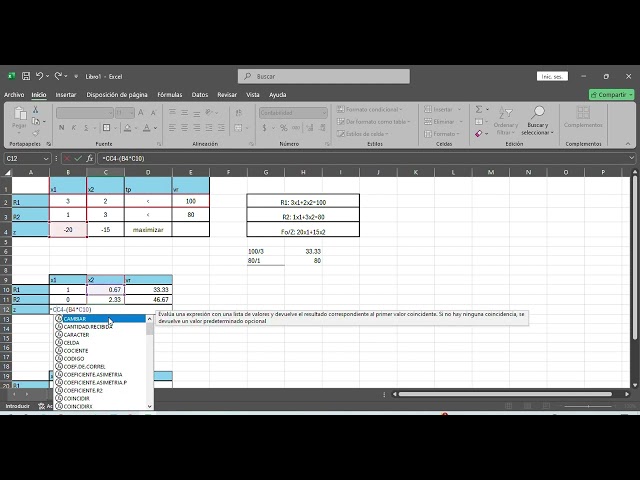The height and width of the screenshot is (480, 640).
Task: Confirm formula with the checkmark icon
Action: 78,158
